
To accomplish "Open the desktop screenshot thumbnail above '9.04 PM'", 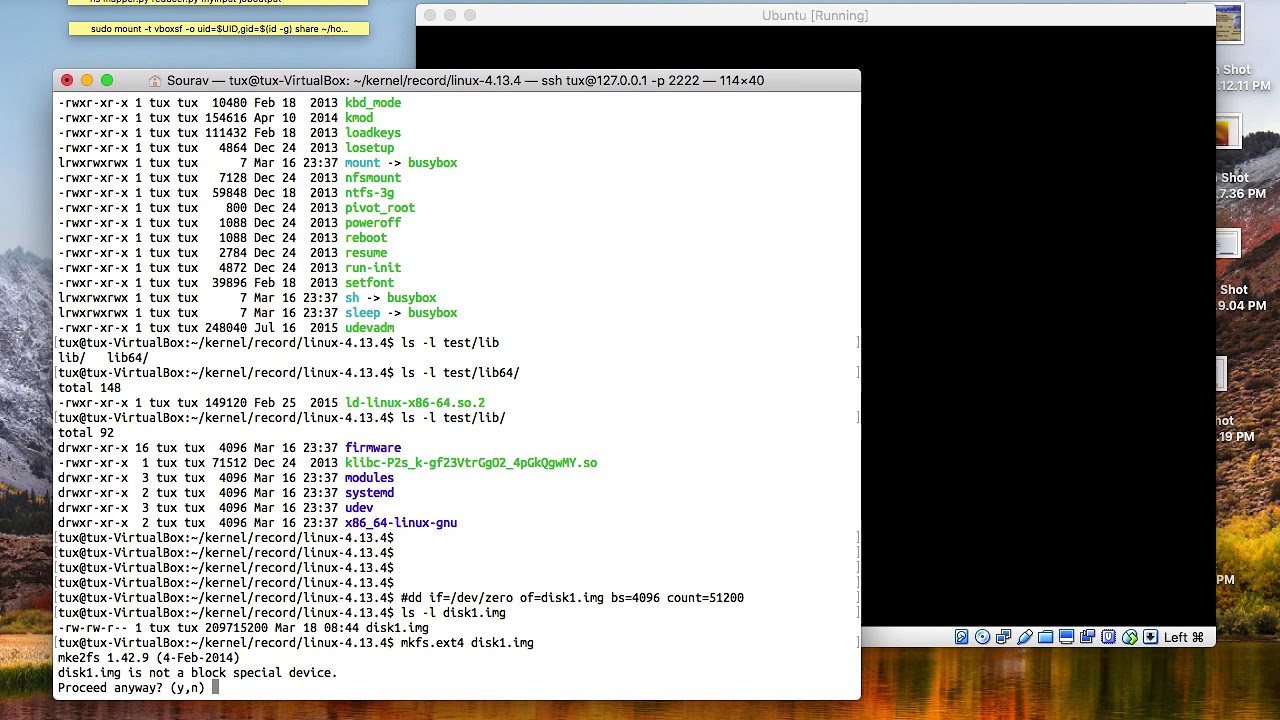I will (x=1228, y=244).
